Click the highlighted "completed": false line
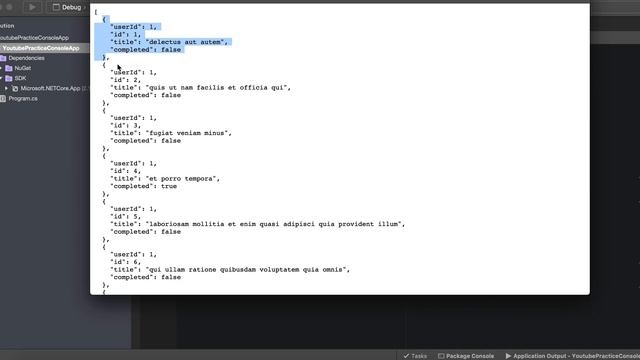 pos(145,50)
